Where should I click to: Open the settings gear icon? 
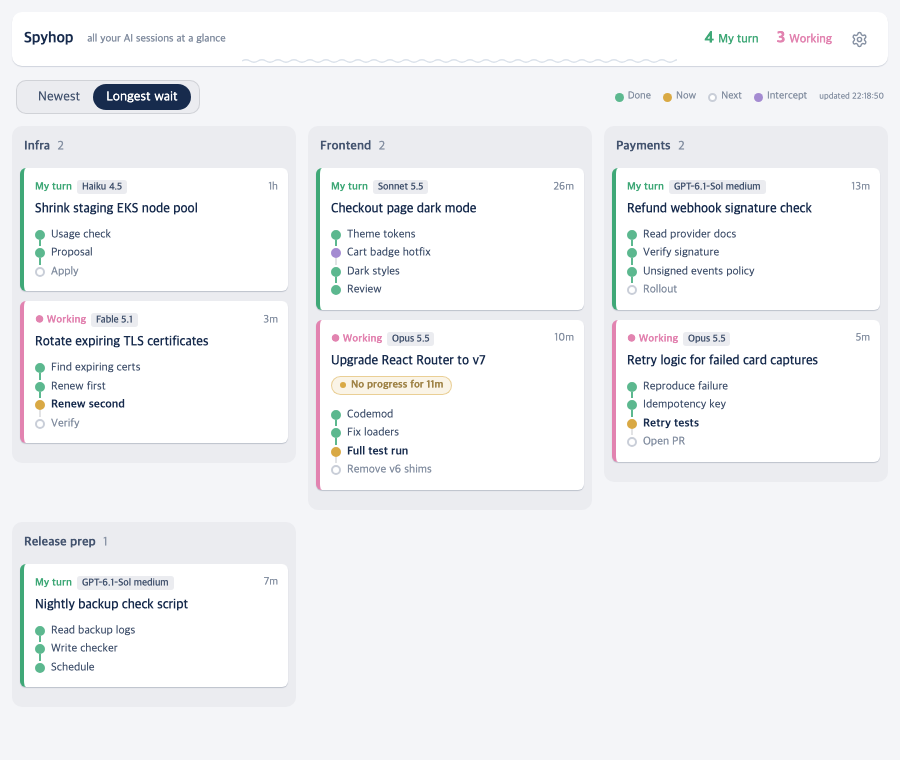(859, 39)
